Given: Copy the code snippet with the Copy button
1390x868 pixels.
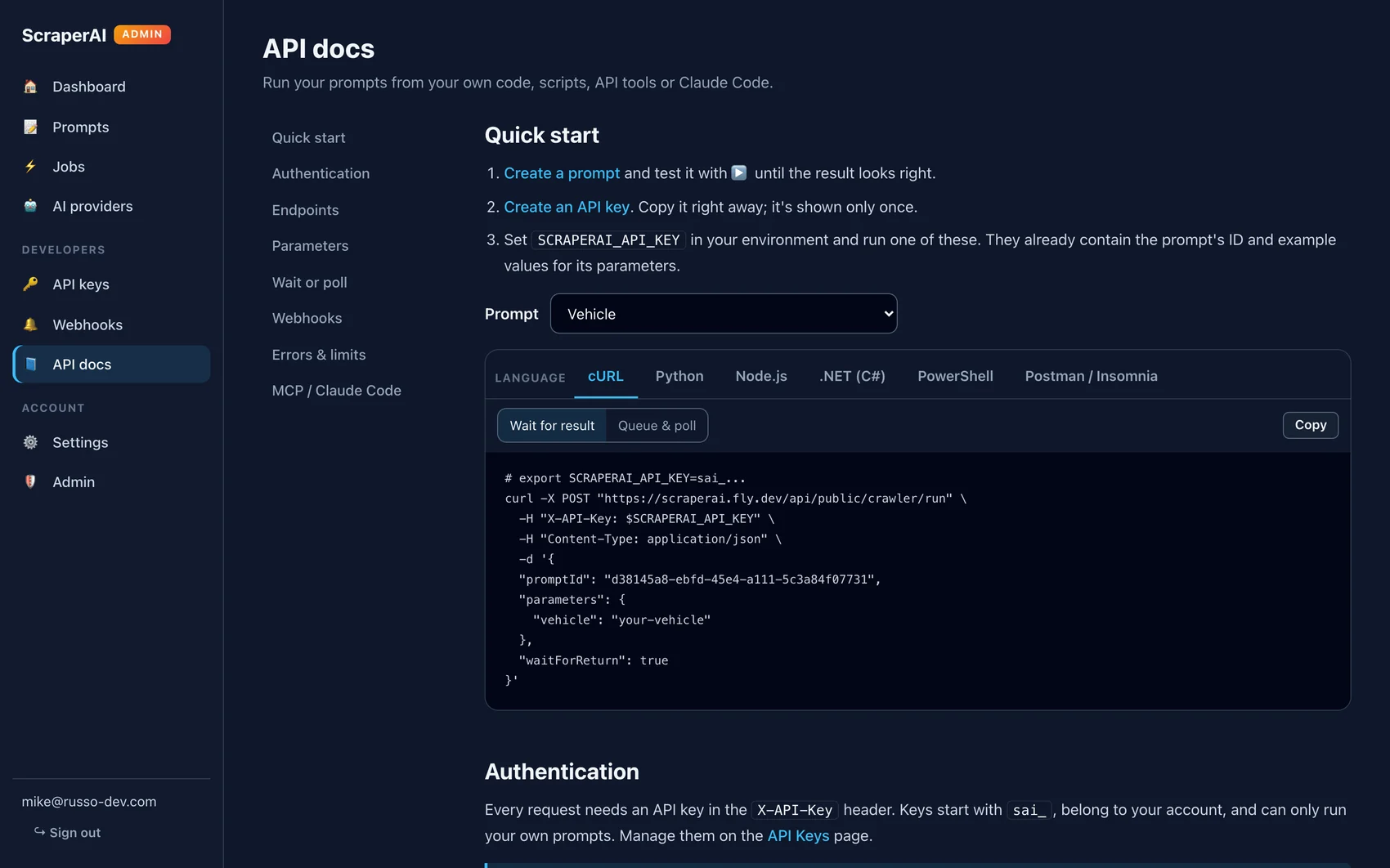Looking at the screenshot, I should (1311, 425).
